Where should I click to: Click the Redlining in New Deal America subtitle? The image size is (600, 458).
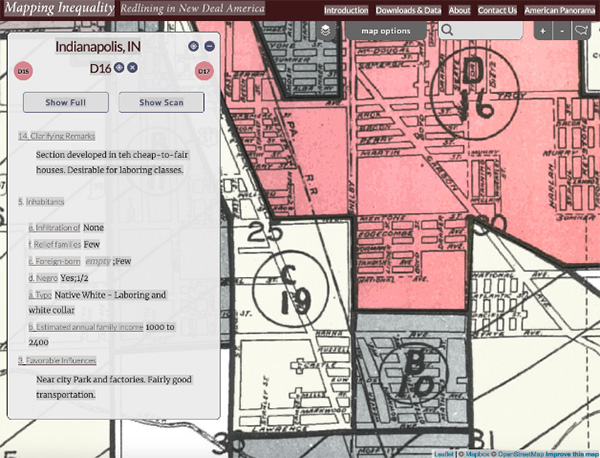[192, 8]
